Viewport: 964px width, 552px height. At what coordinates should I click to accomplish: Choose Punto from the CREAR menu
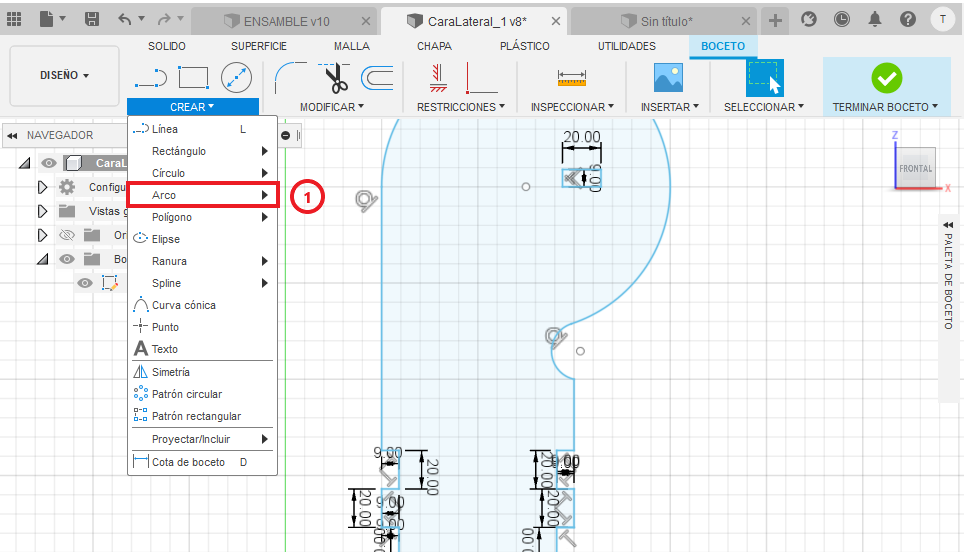click(202, 327)
